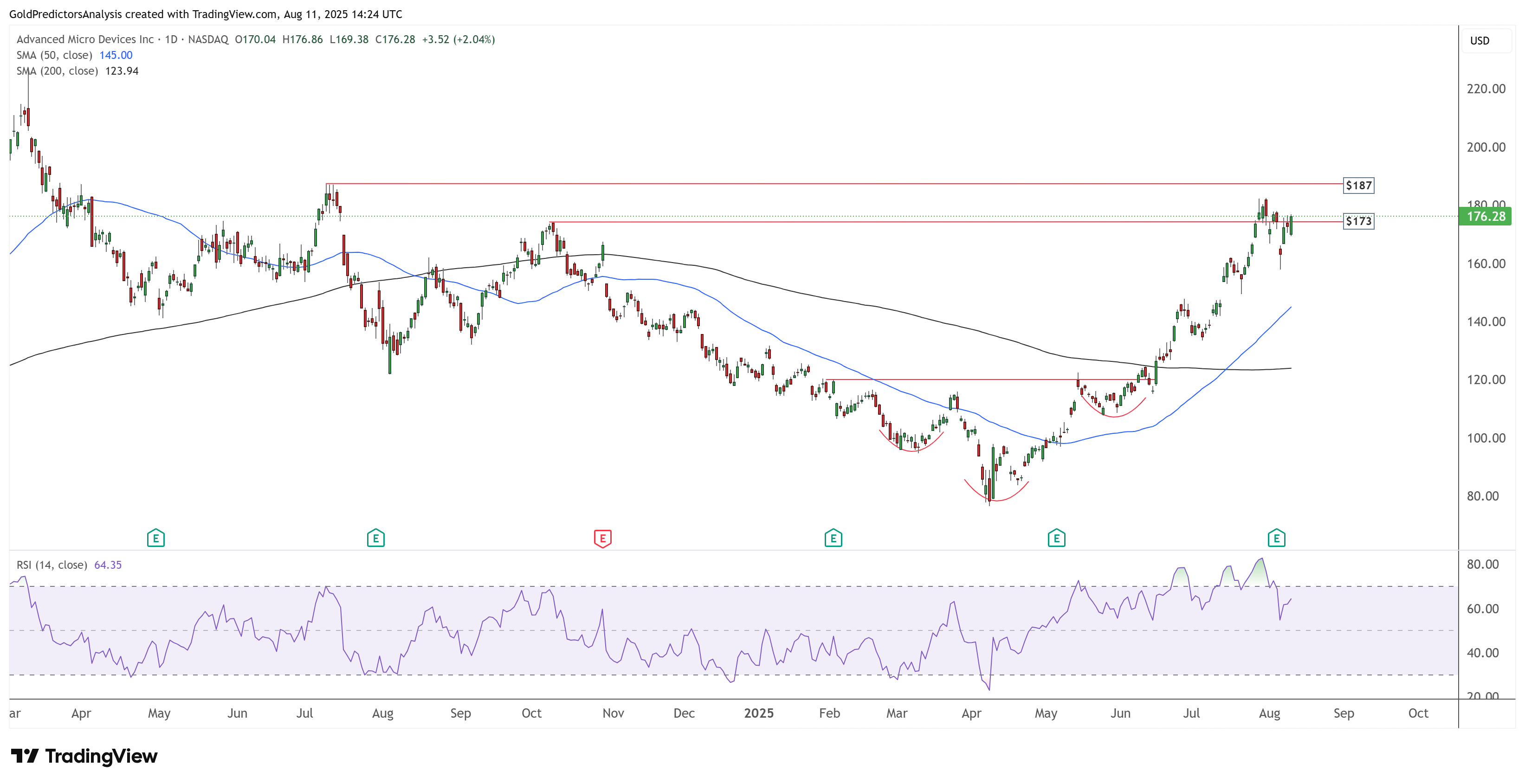The width and height of the screenshot is (1525, 784).
Task: Click the 80.00 price axis label on main chart
Action: coord(1483,496)
